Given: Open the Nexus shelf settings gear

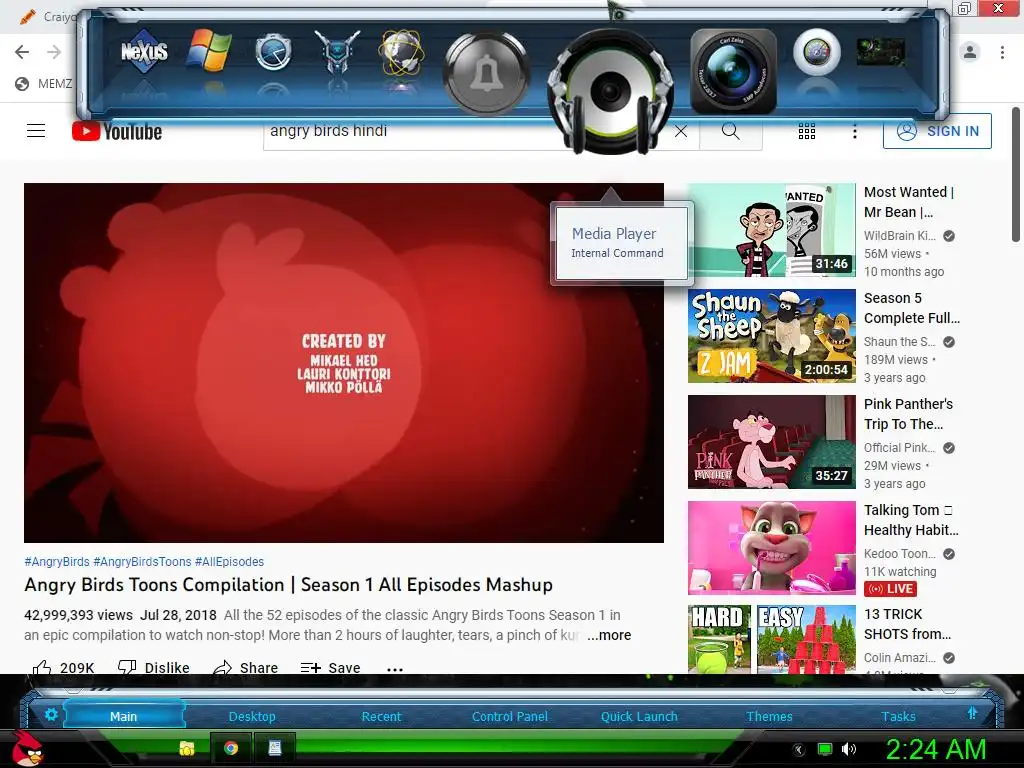Looking at the screenshot, I should (x=51, y=715).
